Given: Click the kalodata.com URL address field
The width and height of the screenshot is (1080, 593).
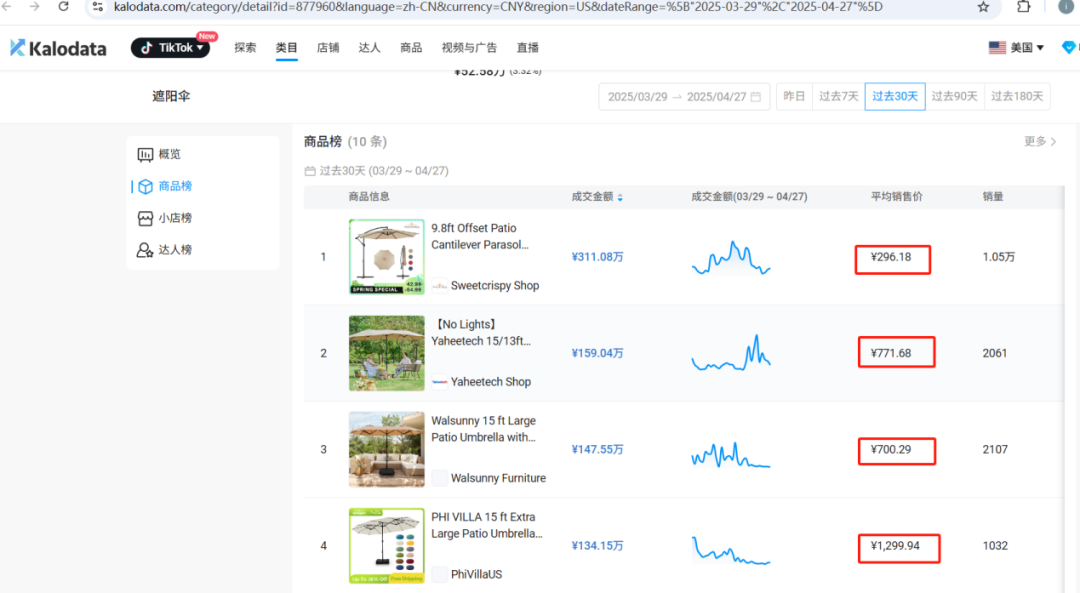Looking at the screenshot, I should pyautogui.click(x=498, y=7).
